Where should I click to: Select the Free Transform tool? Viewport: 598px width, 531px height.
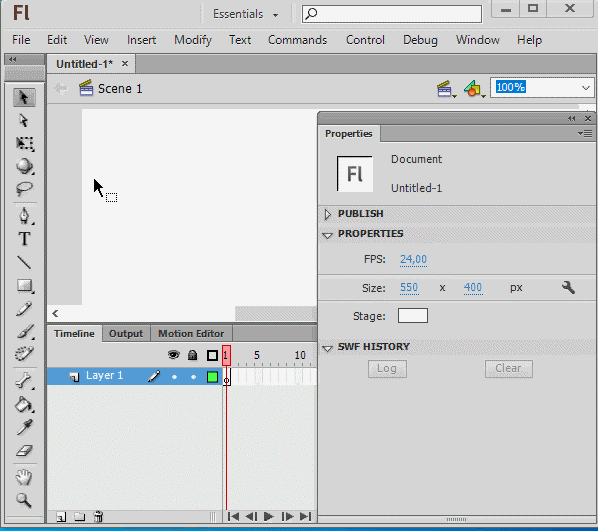point(25,143)
